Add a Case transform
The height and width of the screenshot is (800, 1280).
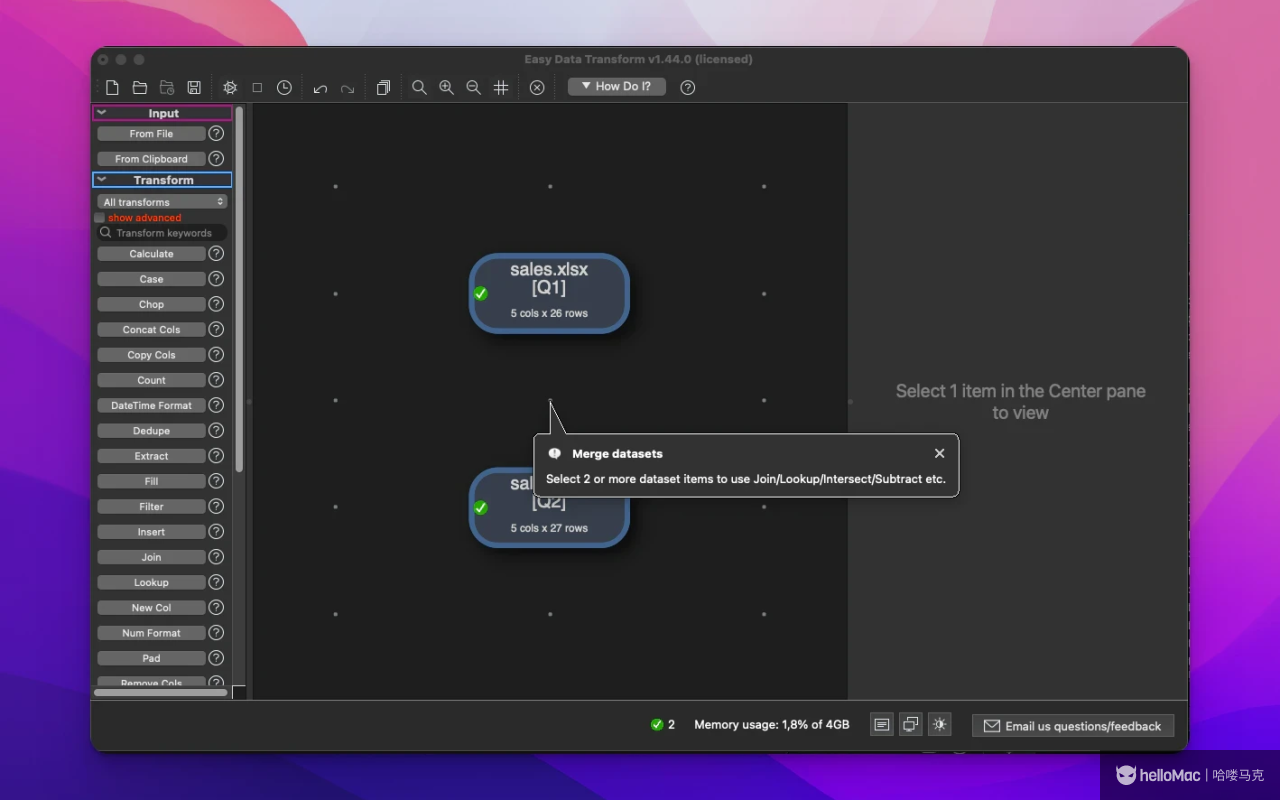pos(151,279)
